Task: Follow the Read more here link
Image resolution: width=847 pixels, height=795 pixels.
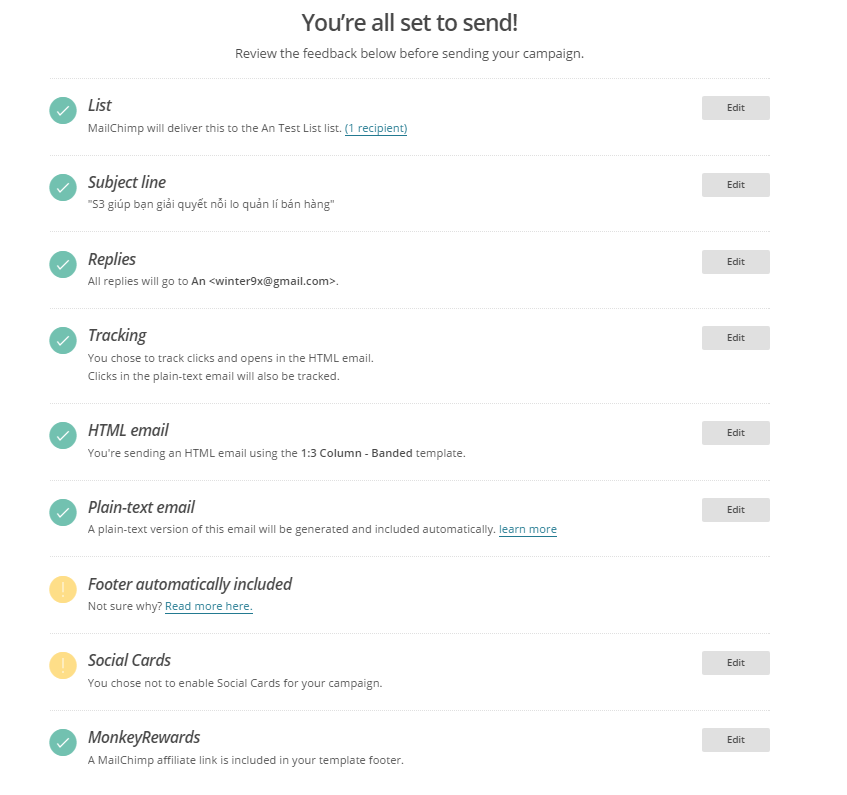Action: [209, 607]
